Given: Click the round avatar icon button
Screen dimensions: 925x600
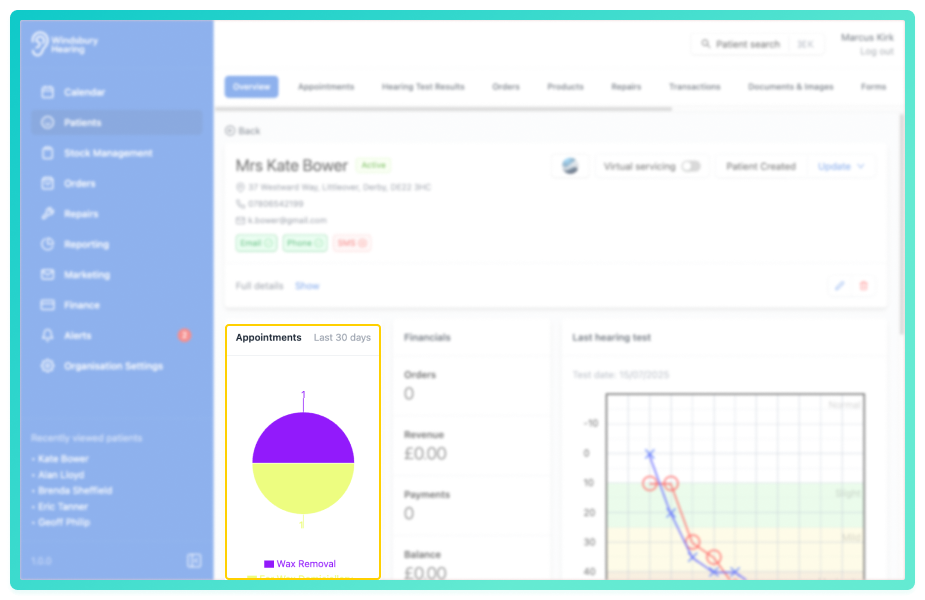Looking at the screenshot, I should point(570,166).
